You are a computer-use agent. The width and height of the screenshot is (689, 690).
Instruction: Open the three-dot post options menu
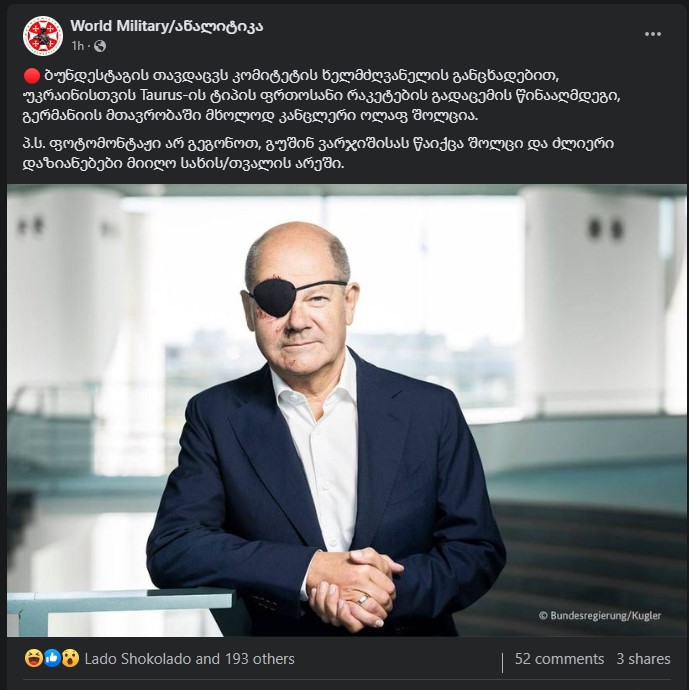[x=652, y=34]
